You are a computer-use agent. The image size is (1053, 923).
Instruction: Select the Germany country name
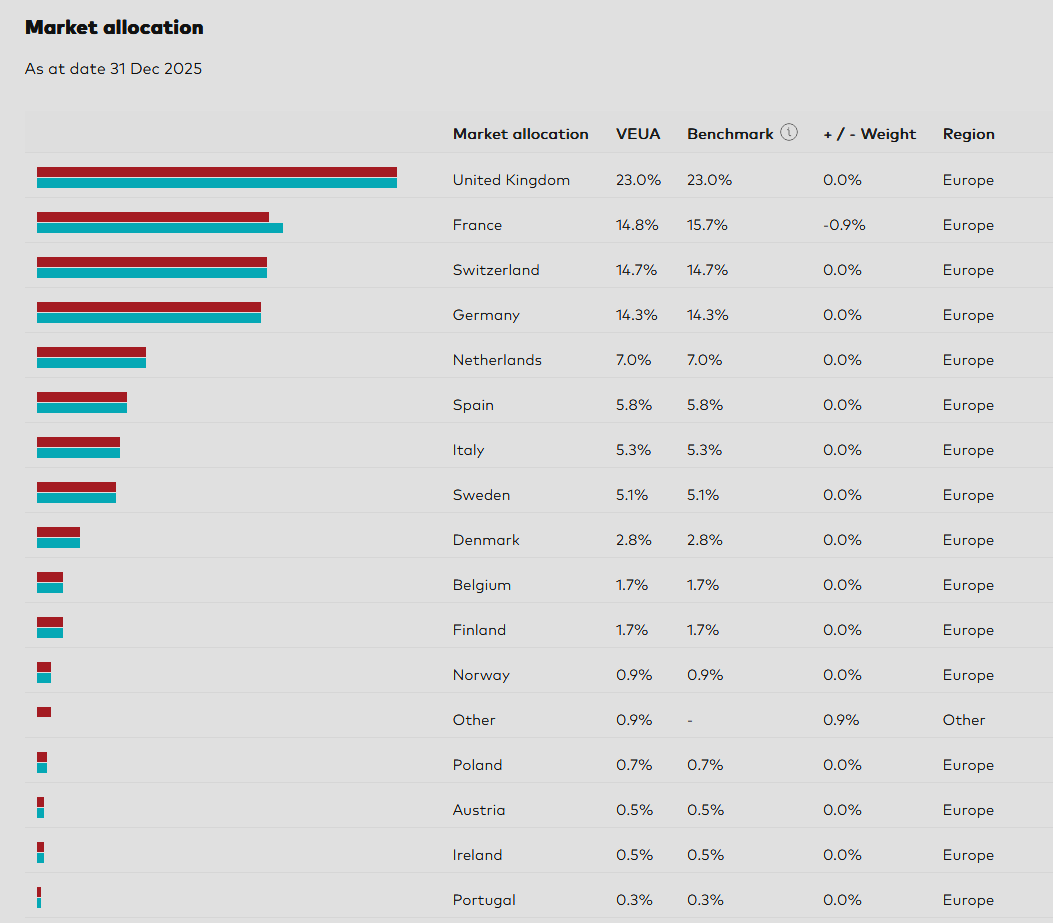pos(486,315)
